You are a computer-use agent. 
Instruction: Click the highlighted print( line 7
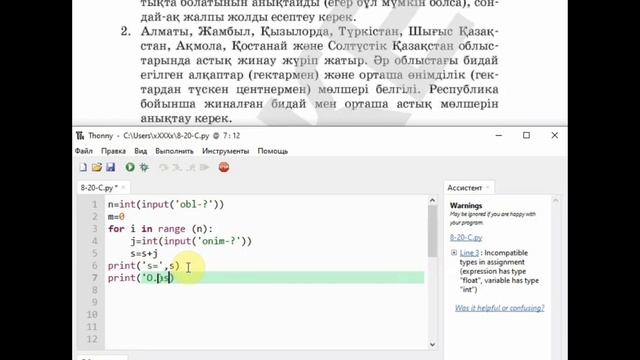(x=265, y=278)
